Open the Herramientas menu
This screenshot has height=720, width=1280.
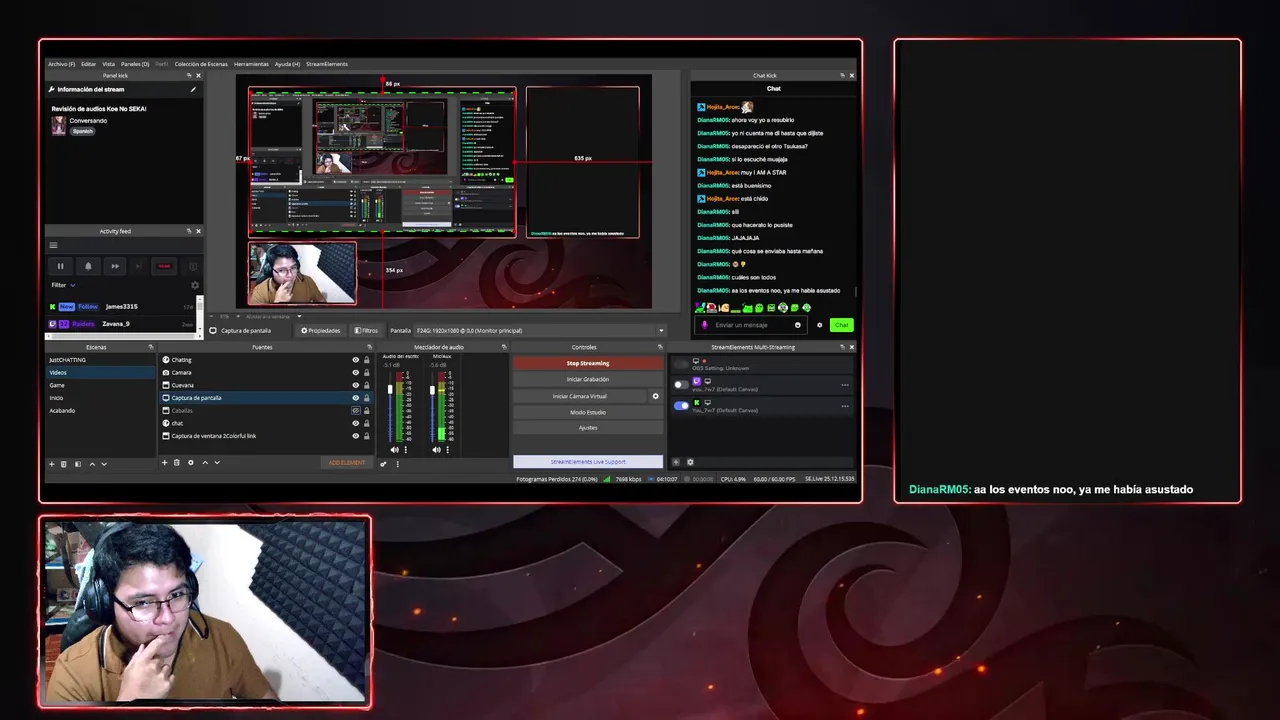point(251,64)
